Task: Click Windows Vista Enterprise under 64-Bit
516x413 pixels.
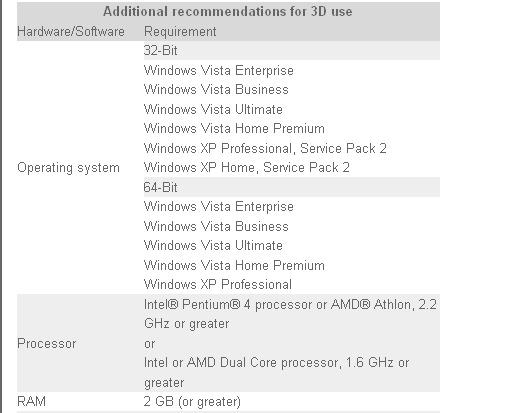Action: click(x=219, y=207)
